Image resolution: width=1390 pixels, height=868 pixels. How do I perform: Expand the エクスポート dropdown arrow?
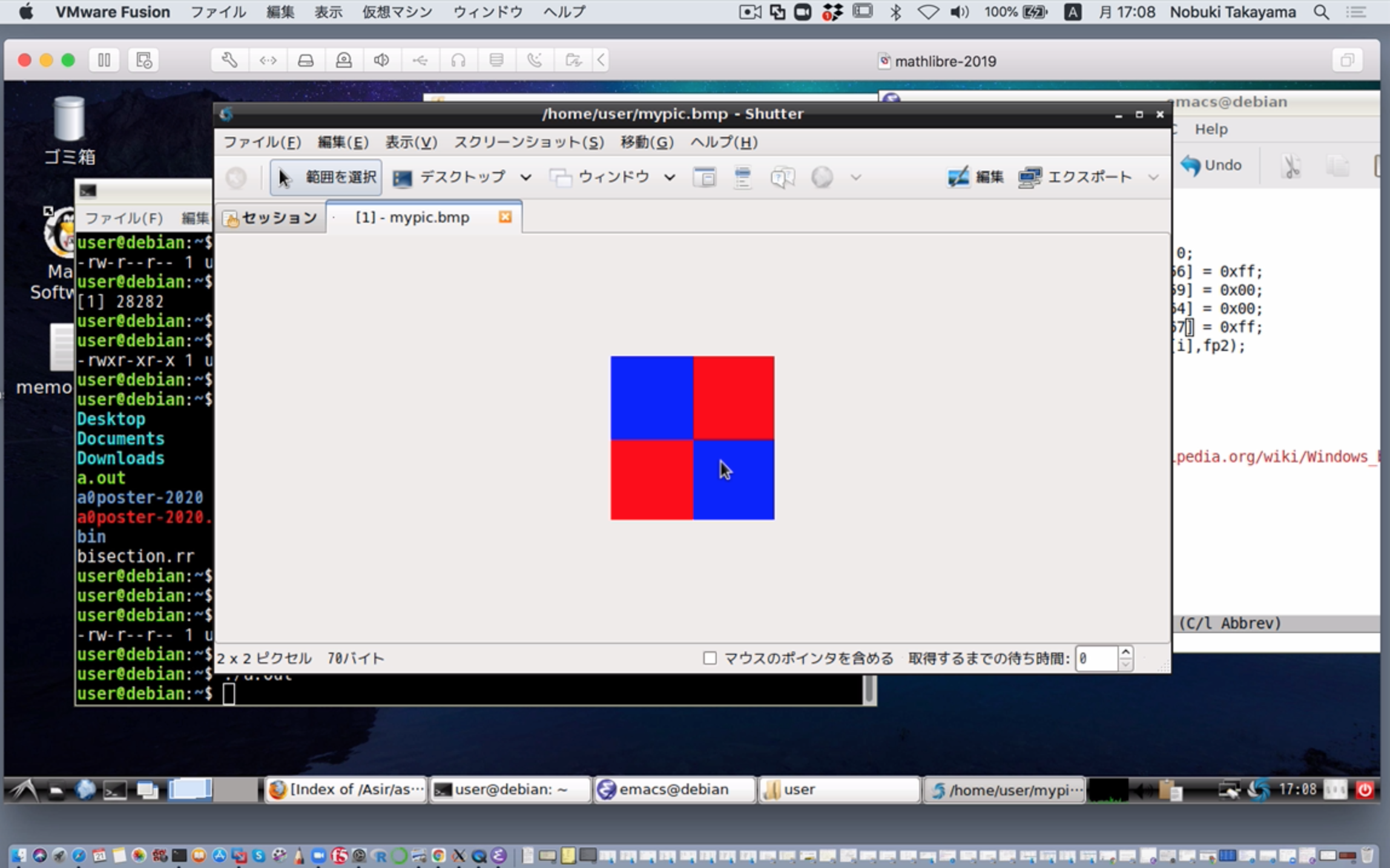(x=1153, y=177)
